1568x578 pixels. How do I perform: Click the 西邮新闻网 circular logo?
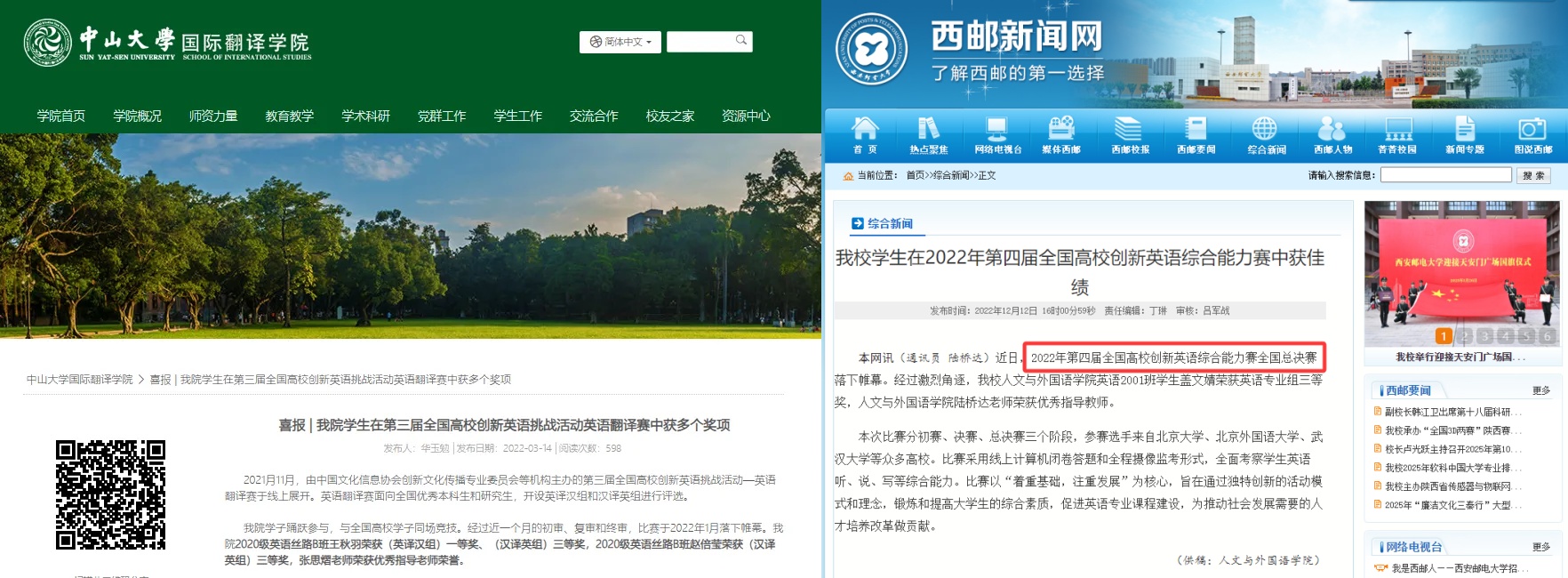point(872,49)
